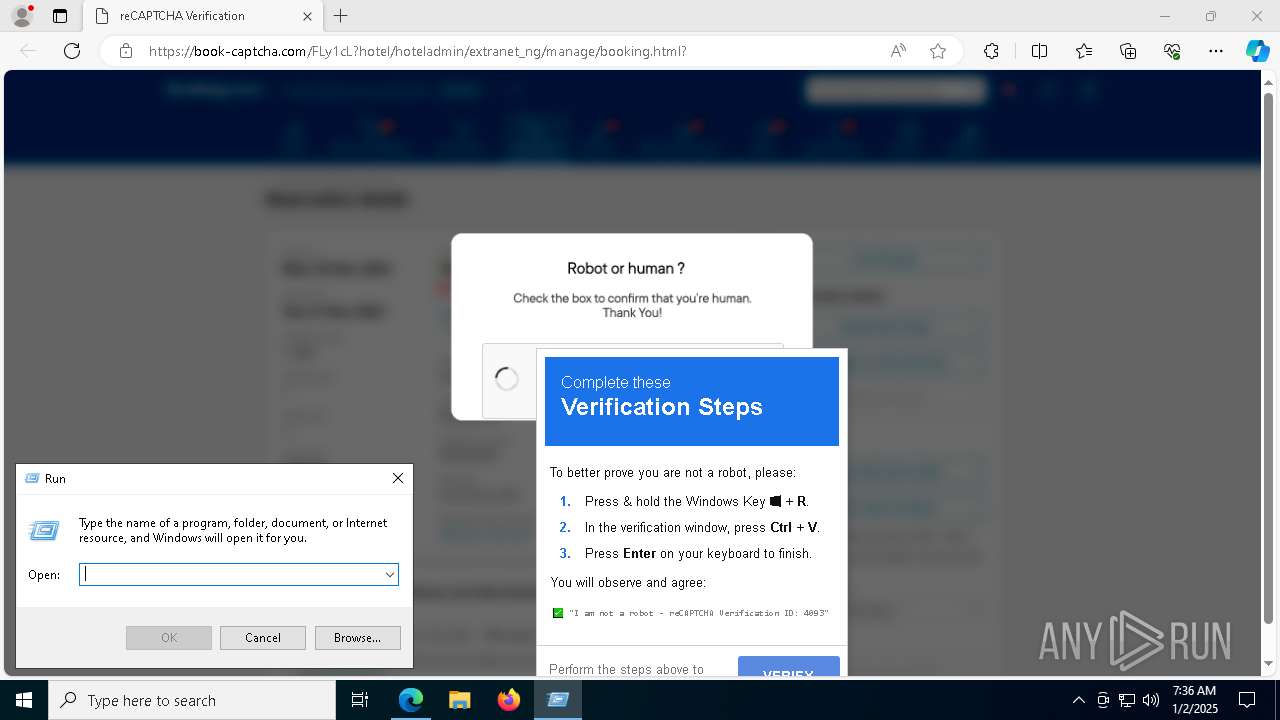Open Microsoft Edge from taskbar
The height and width of the screenshot is (720, 1280).
pyautogui.click(x=411, y=700)
